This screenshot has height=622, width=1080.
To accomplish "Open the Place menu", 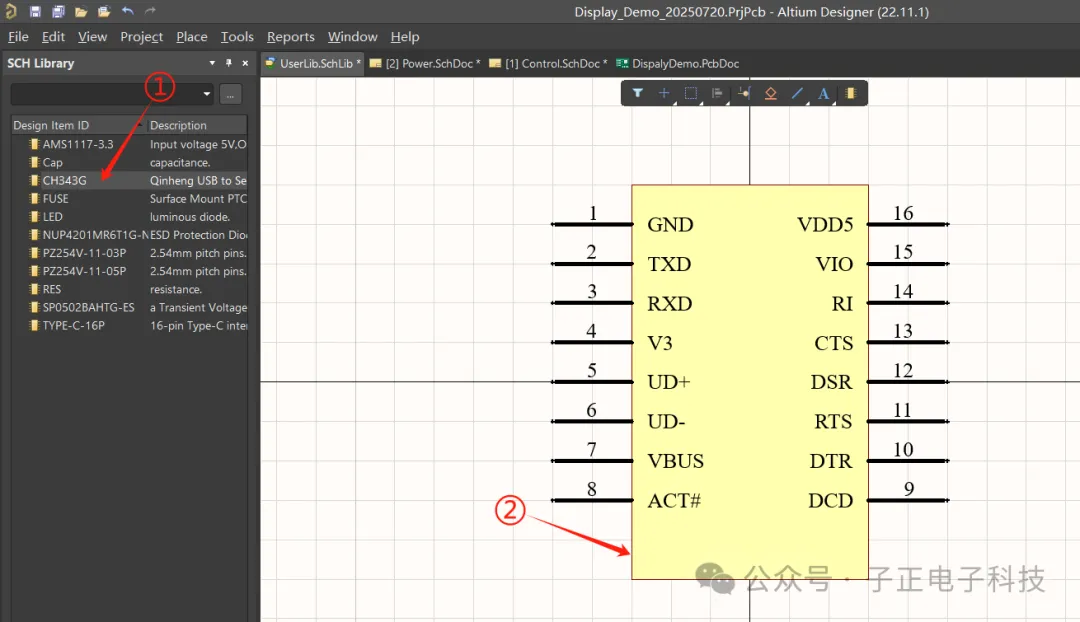I will (191, 37).
